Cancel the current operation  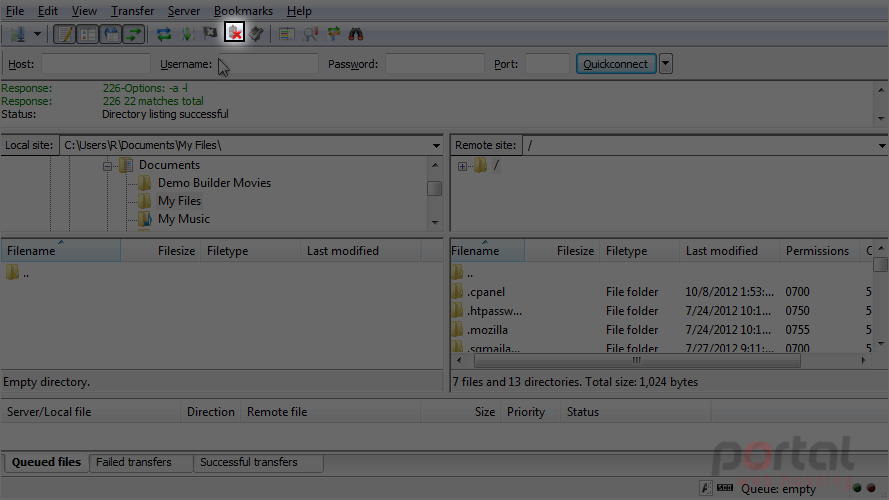[x=210, y=34]
